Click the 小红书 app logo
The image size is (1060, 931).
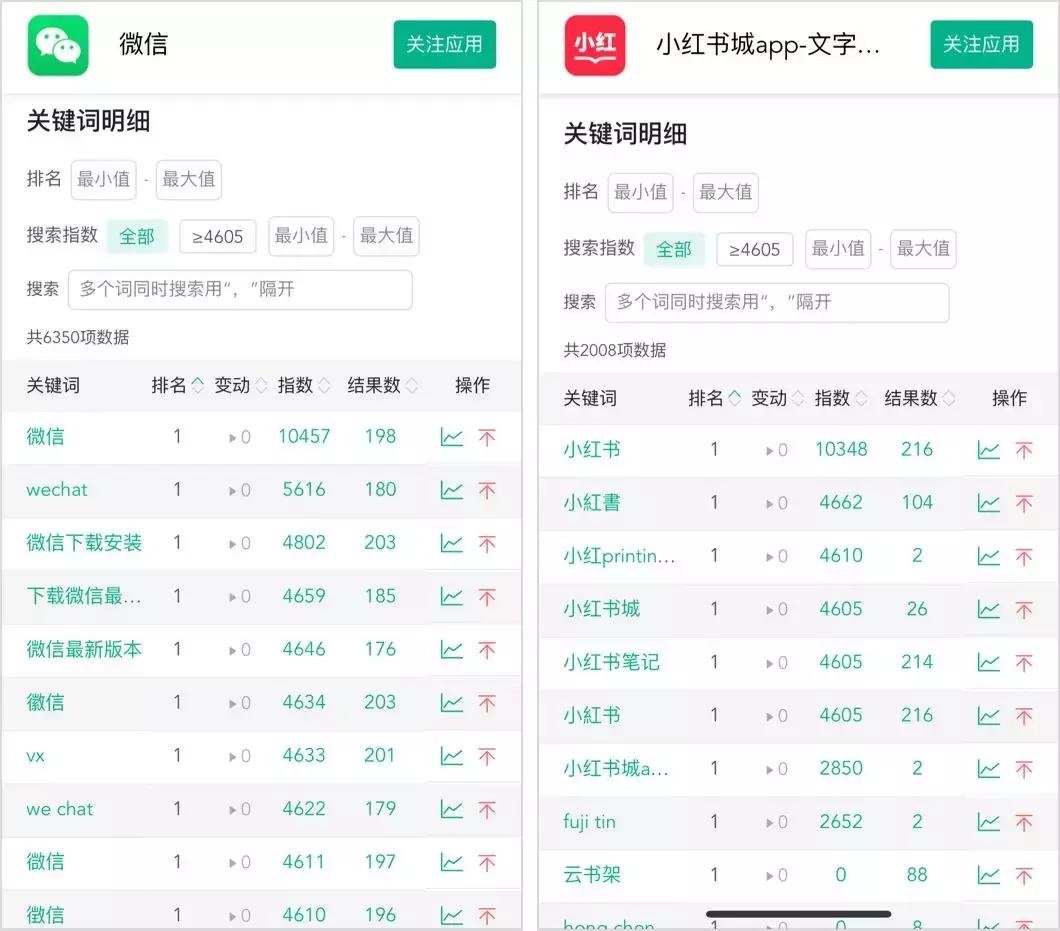594,44
